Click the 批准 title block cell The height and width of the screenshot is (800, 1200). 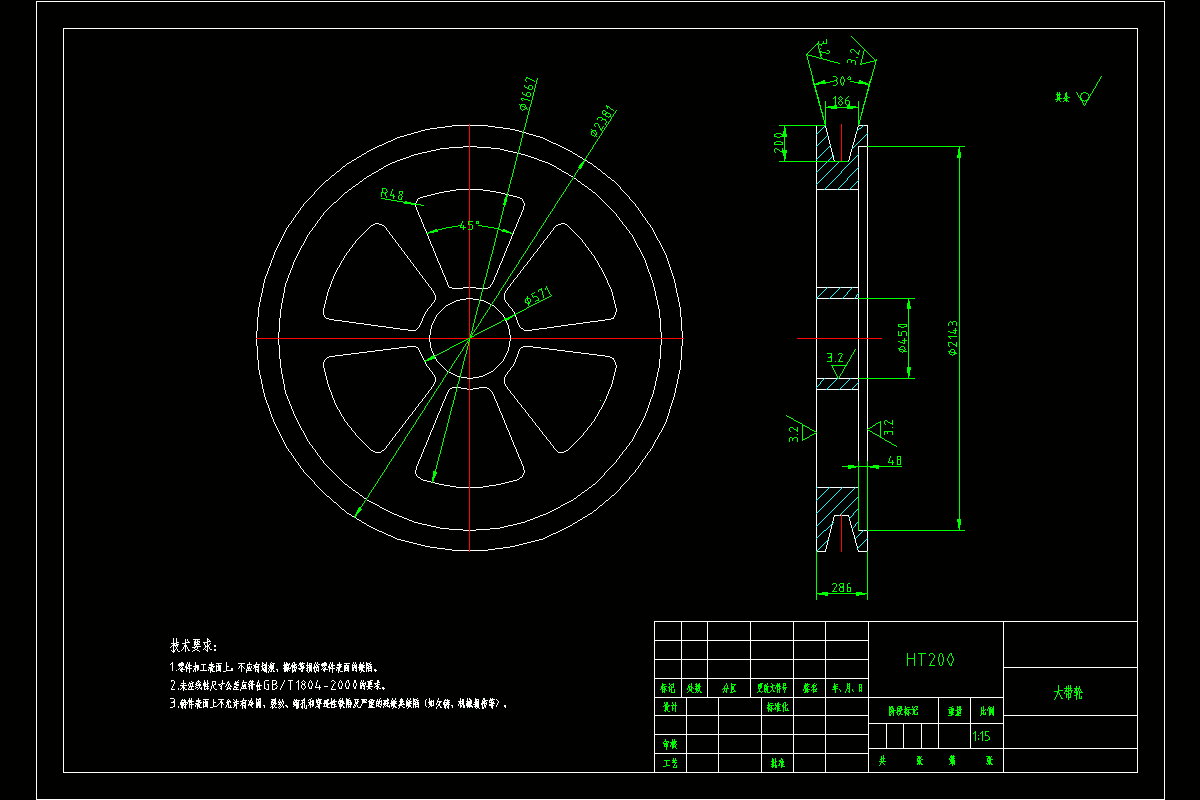[x=779, y=762]
